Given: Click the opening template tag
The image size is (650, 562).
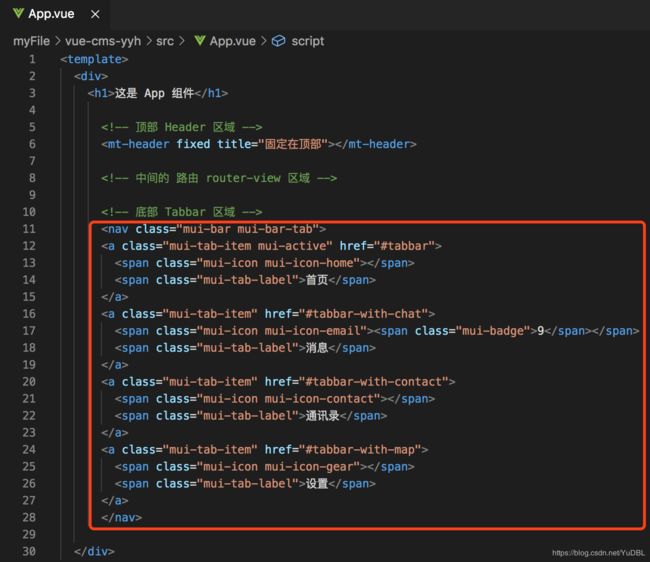Looking at the screenshot, I should pos(94,59).
